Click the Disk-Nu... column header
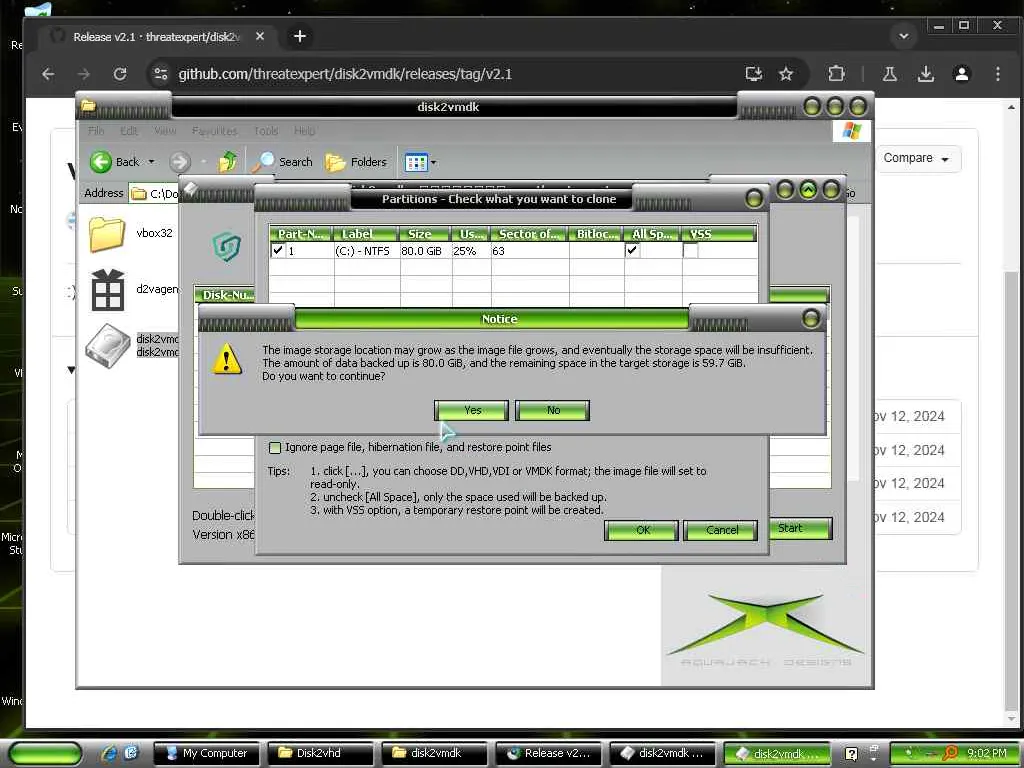 pos(227,295)
